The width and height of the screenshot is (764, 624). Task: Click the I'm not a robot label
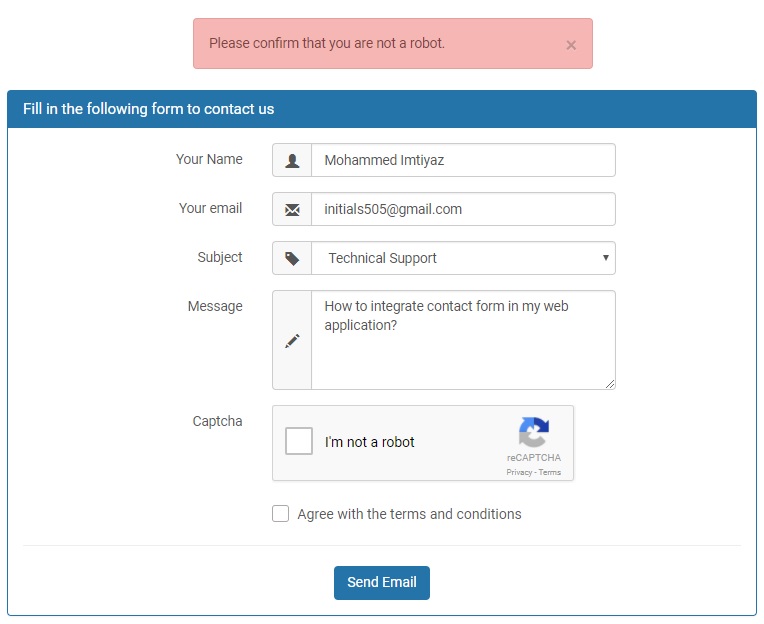click(x=369, y=442)
